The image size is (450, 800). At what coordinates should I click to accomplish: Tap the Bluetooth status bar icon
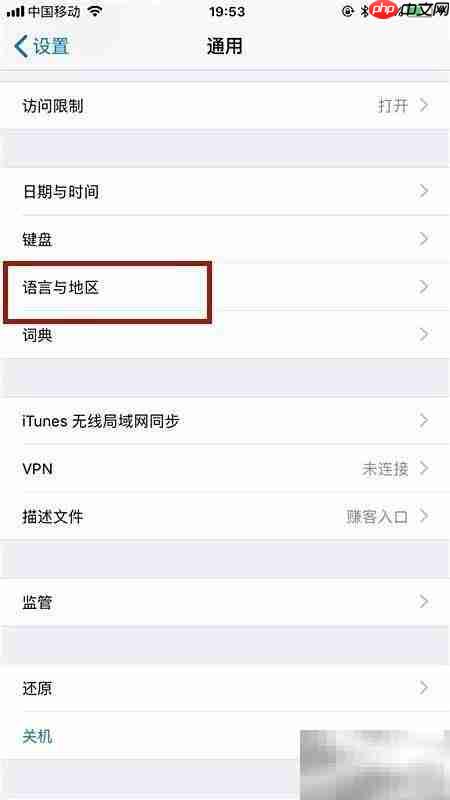coord(364,11)
